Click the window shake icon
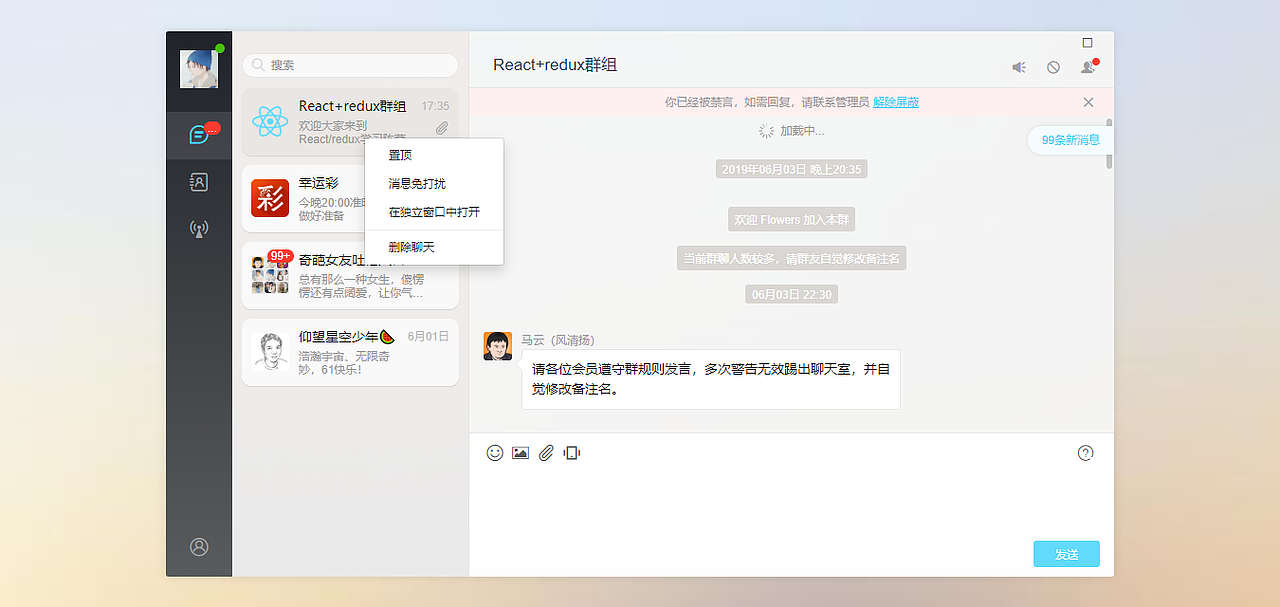1280x607 pixels. [571, 453]
